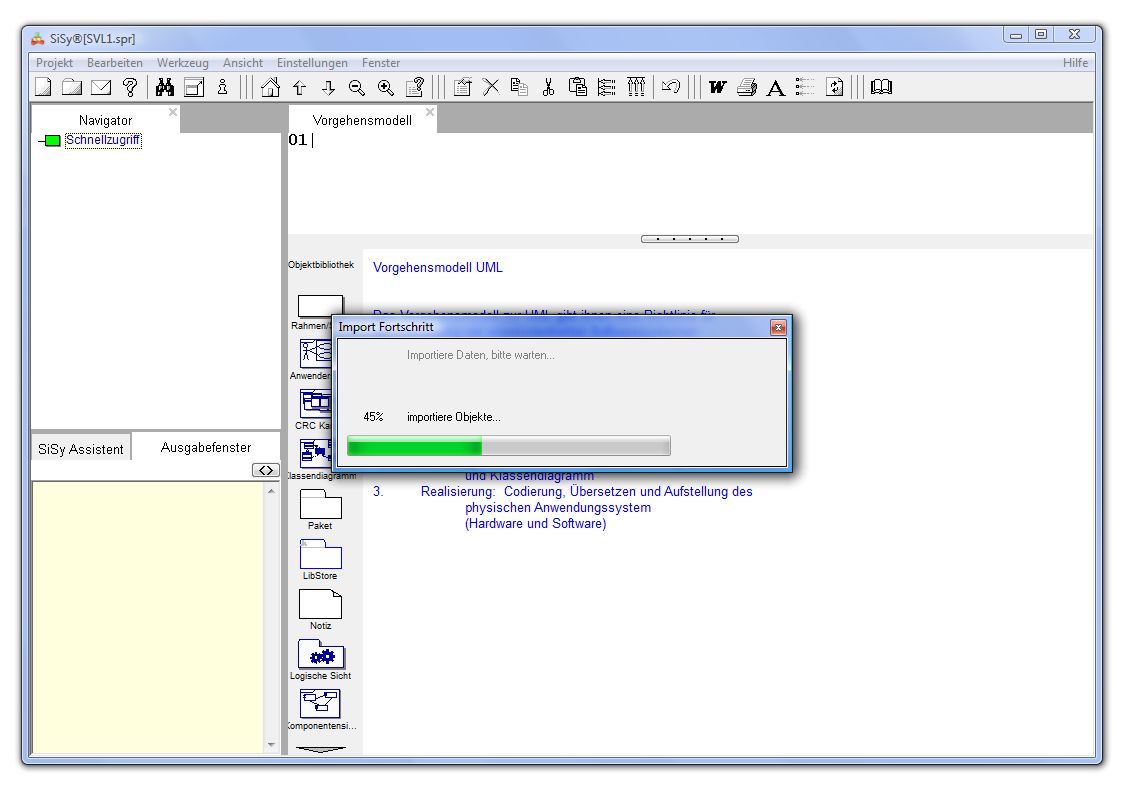Switch to the SiSy Assistent tab
This screenshot has width=1123, height=786.
81,449
